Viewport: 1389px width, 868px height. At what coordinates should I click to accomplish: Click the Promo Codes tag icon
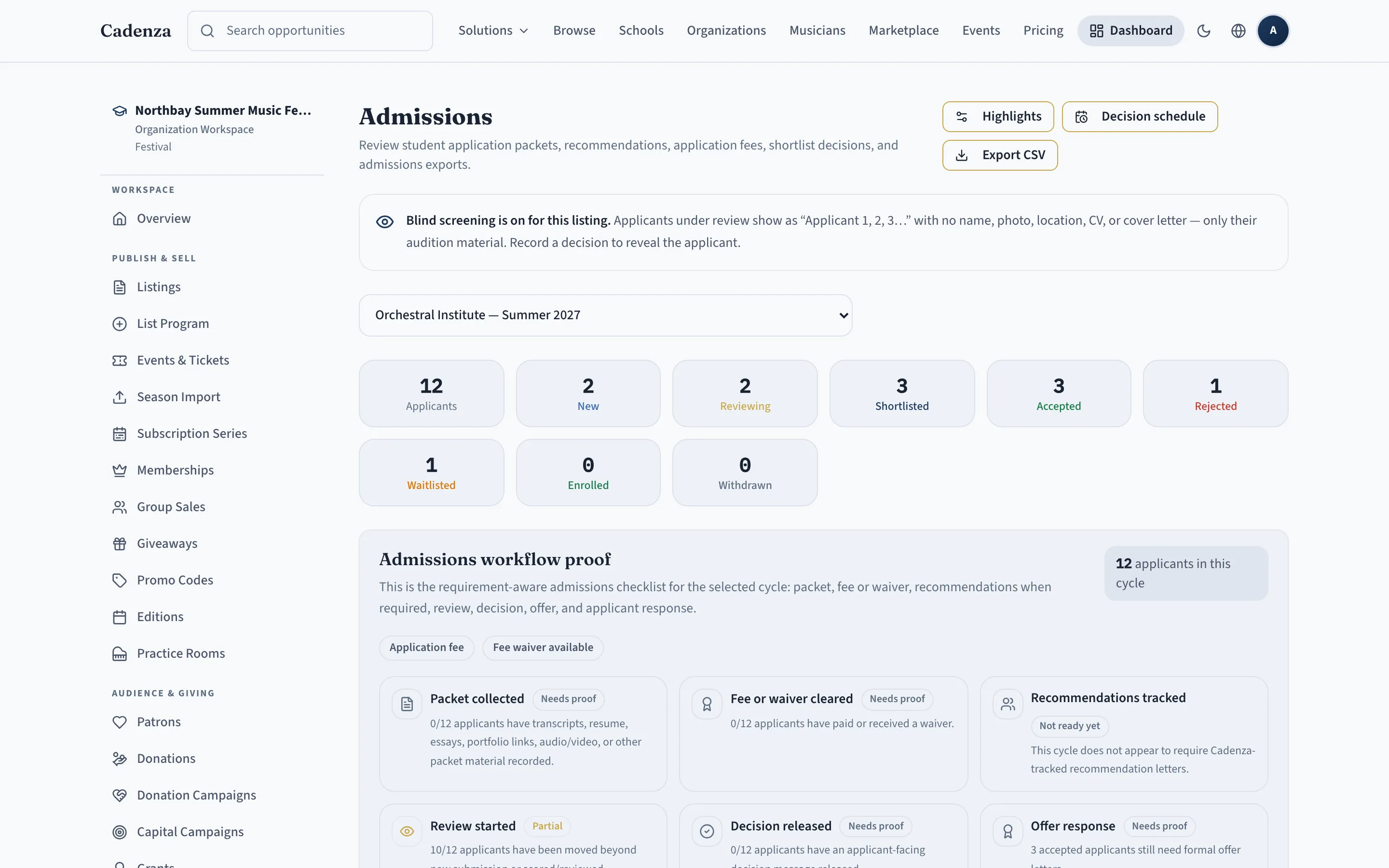click(x=120, y=581)
